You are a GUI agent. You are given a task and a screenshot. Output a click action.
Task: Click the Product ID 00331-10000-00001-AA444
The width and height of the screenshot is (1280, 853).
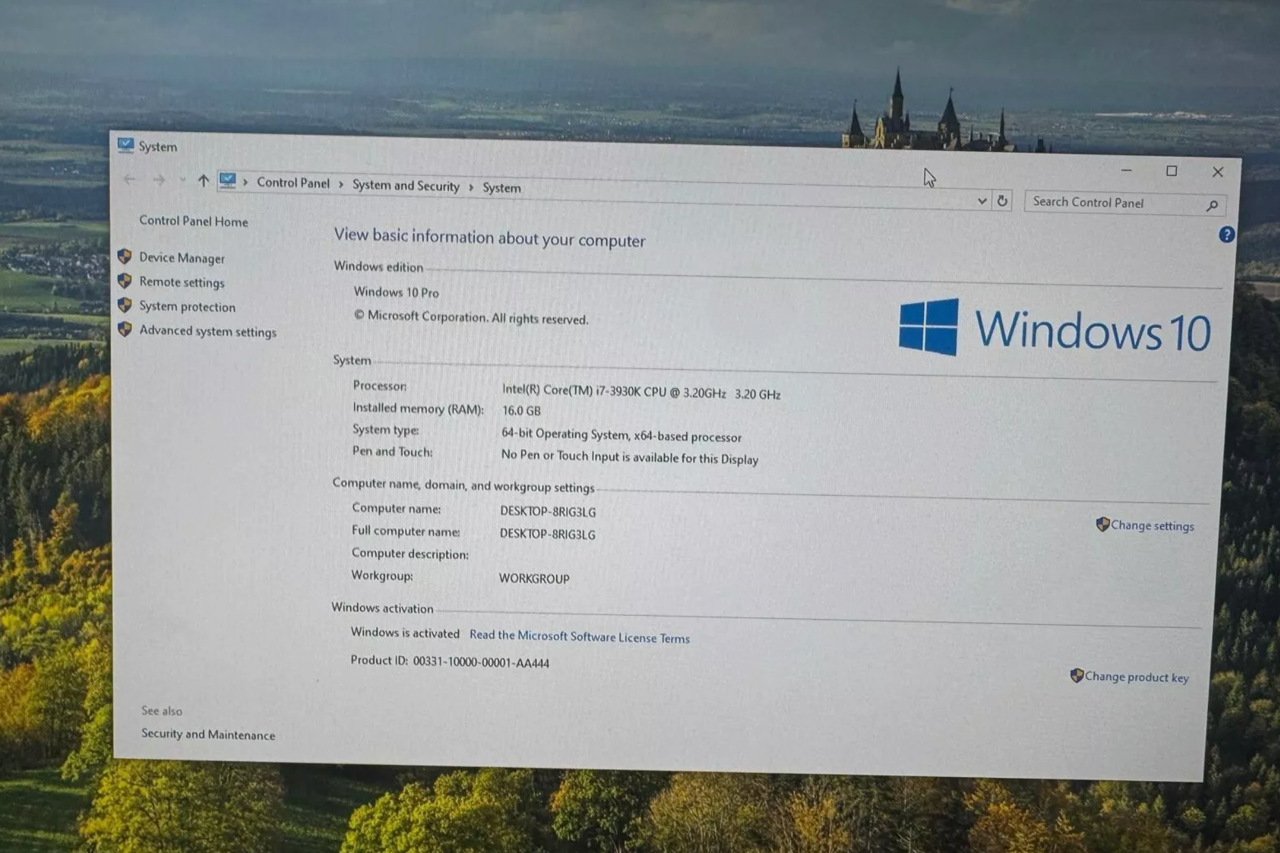click(450, 662)
